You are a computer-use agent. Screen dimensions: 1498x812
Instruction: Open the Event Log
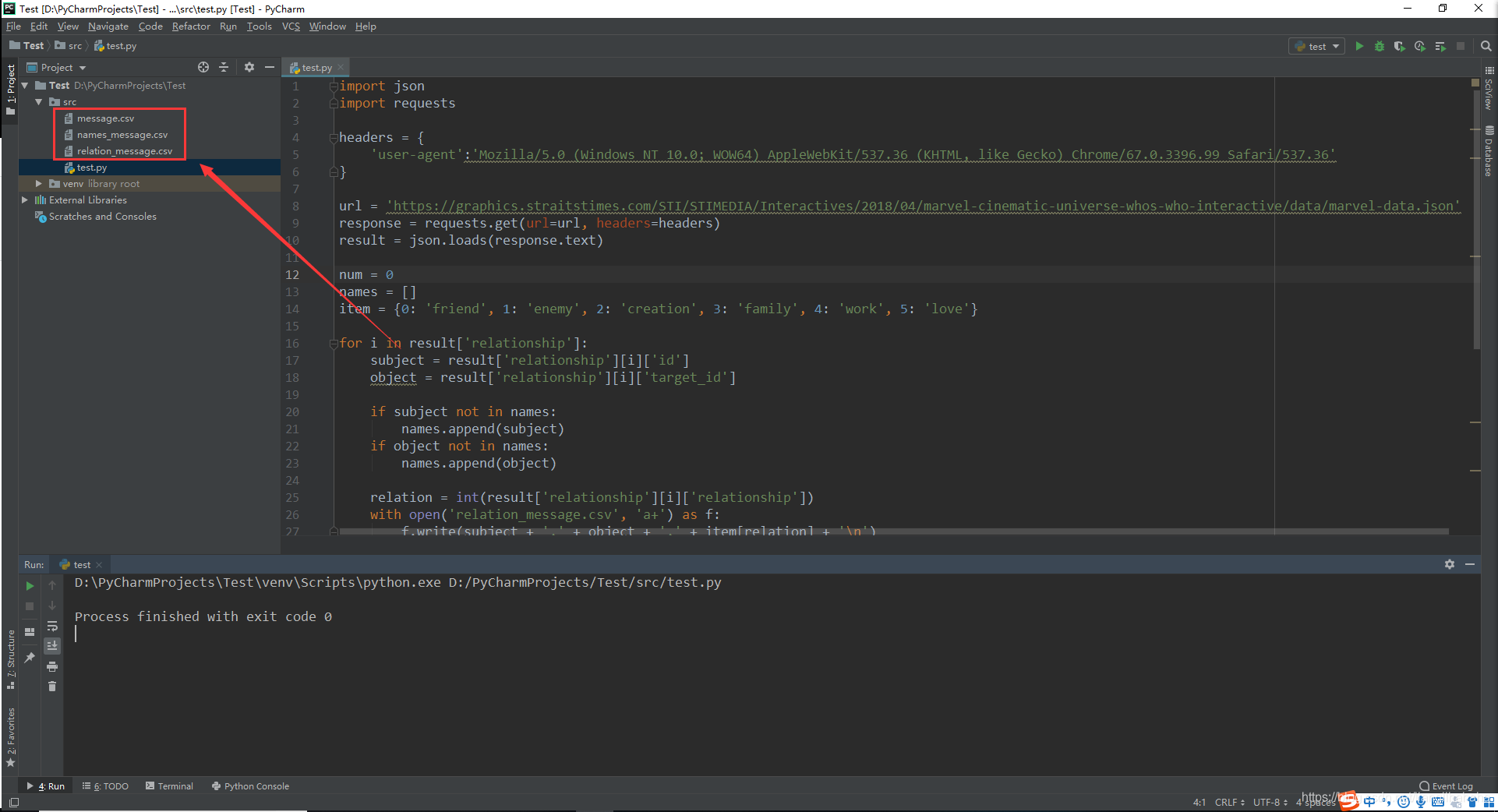(1446, 786)
